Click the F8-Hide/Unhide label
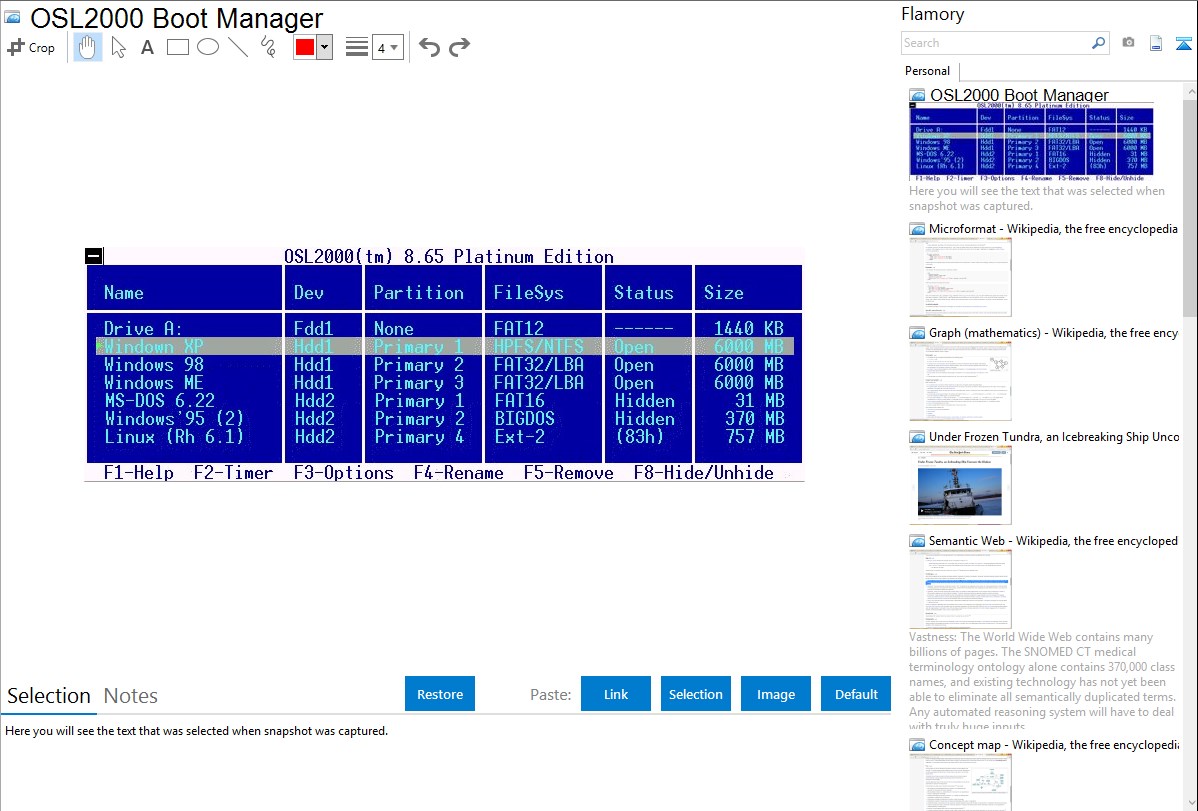This screenshot has width=1198, height=811. 704,473
